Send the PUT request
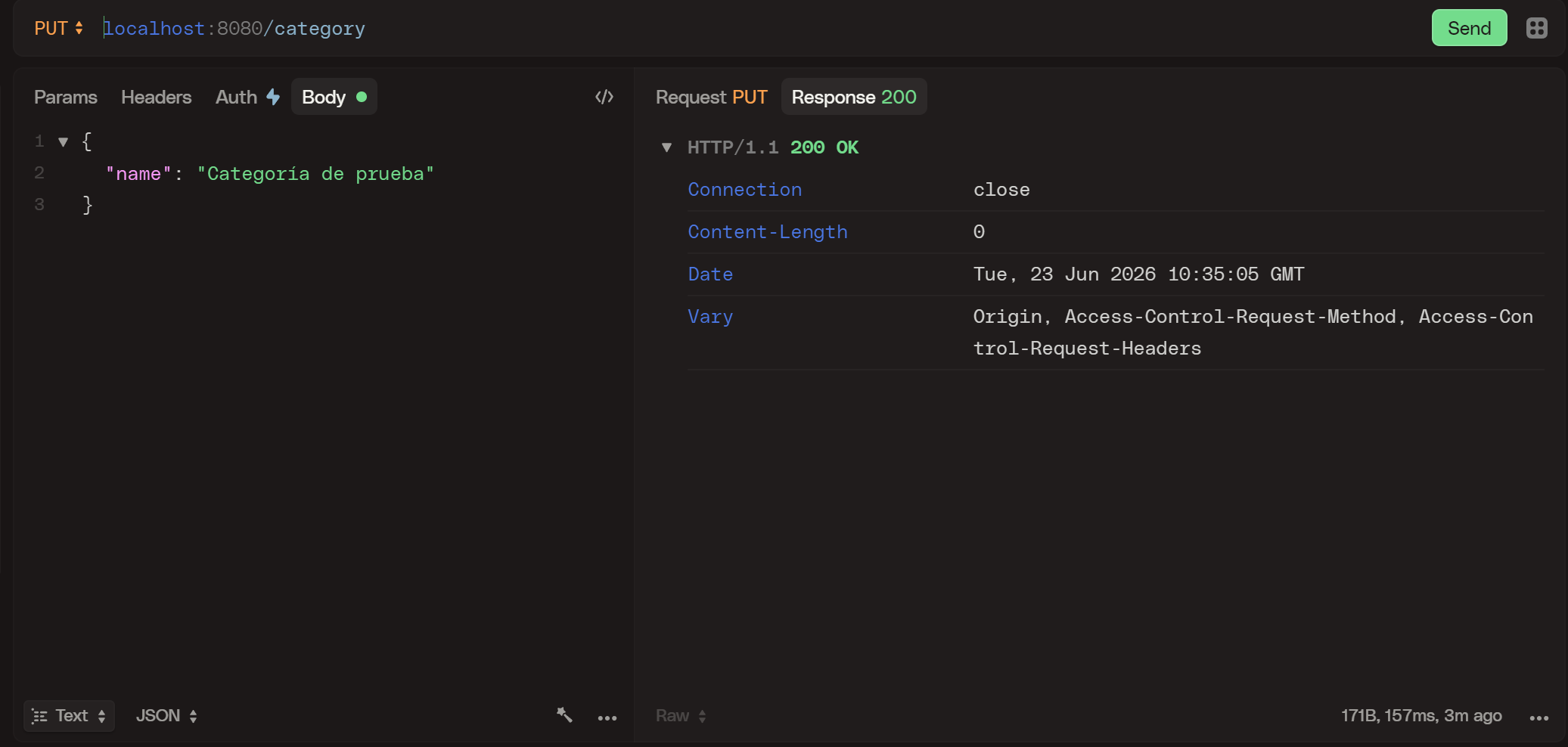Image resolution: width=1568 pixels, height=747 pixels. pyautogui.click(x=1469, y=28)
